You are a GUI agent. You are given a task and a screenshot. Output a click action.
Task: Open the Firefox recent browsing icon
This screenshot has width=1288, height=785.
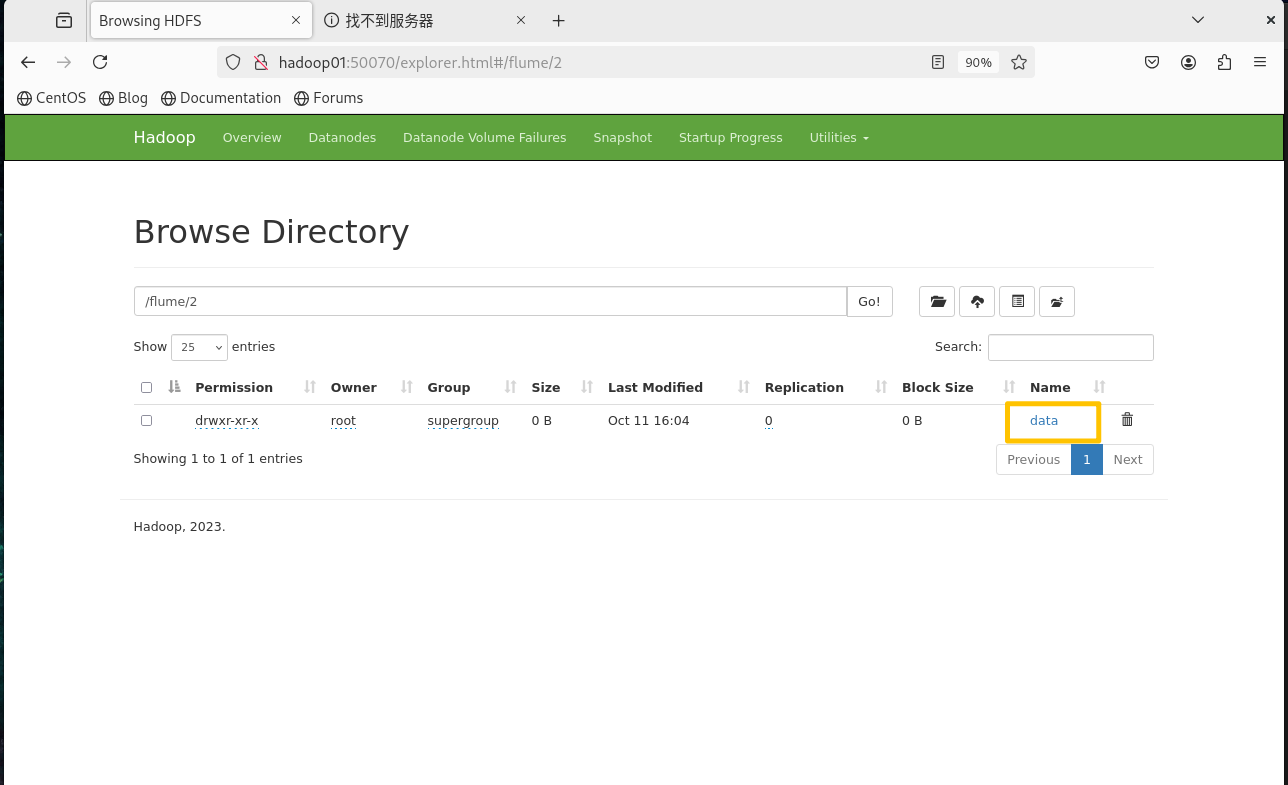64,20
